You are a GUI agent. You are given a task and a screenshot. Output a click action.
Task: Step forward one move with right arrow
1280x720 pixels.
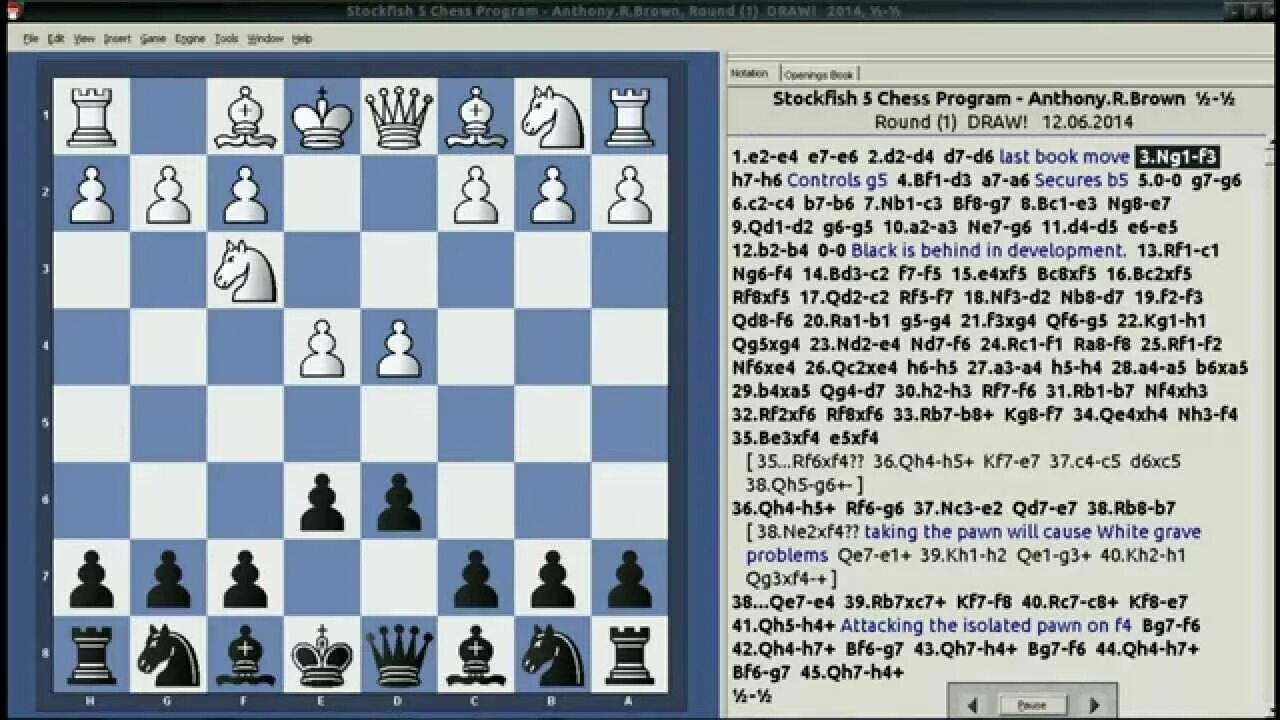1094,705
